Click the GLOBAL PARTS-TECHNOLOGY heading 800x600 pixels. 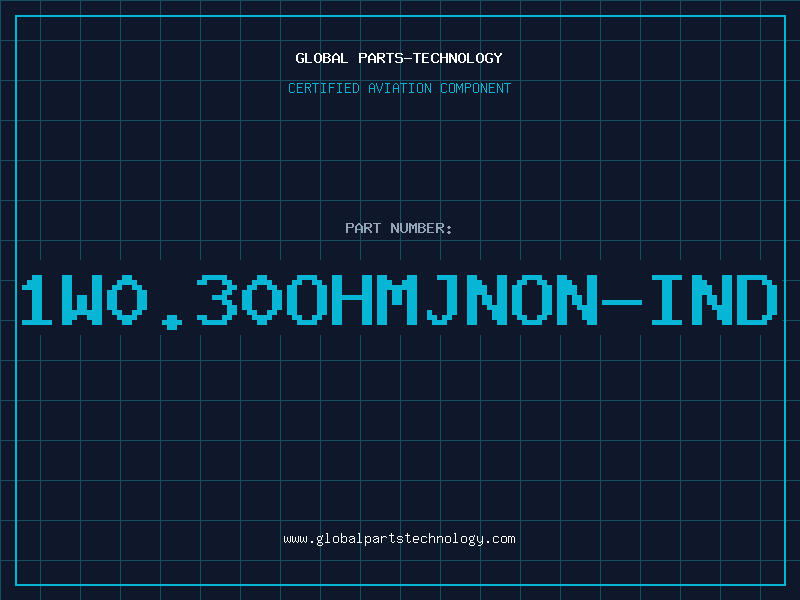399,58
